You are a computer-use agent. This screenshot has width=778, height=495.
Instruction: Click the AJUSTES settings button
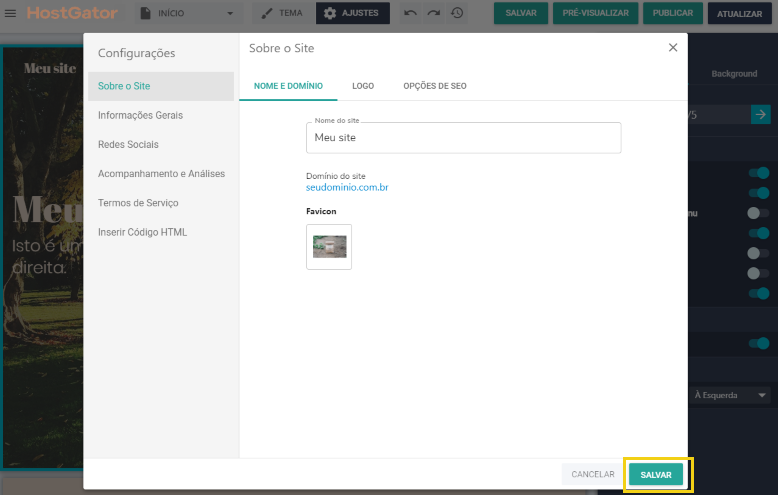point(352,13)
